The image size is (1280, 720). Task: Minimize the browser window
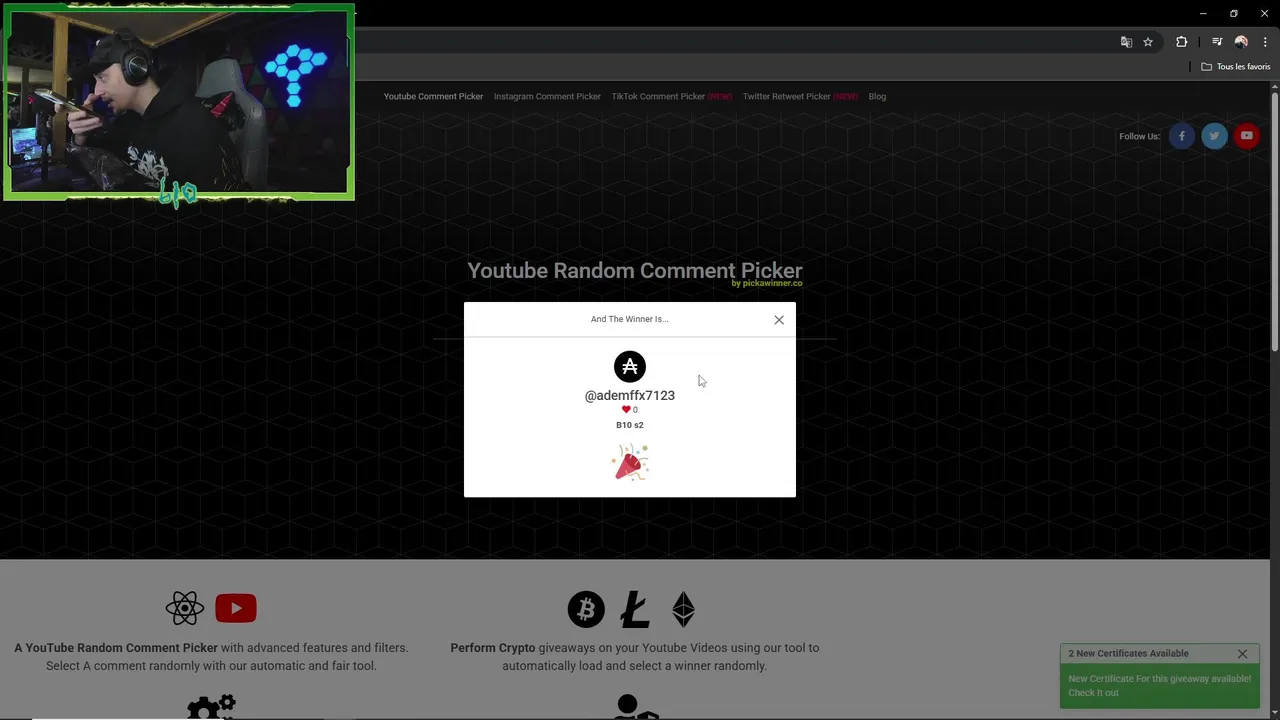point(1202,13)
